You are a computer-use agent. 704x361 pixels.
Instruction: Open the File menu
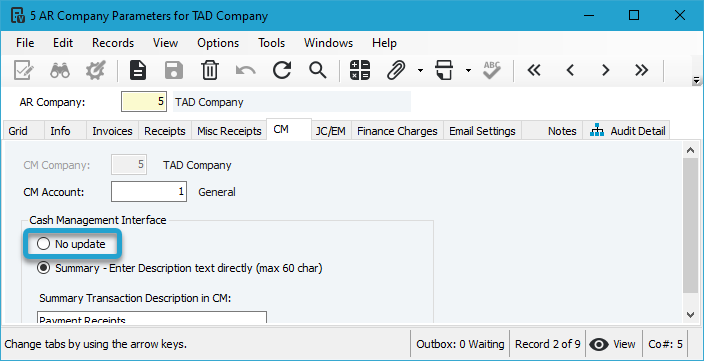pos(25,43)
